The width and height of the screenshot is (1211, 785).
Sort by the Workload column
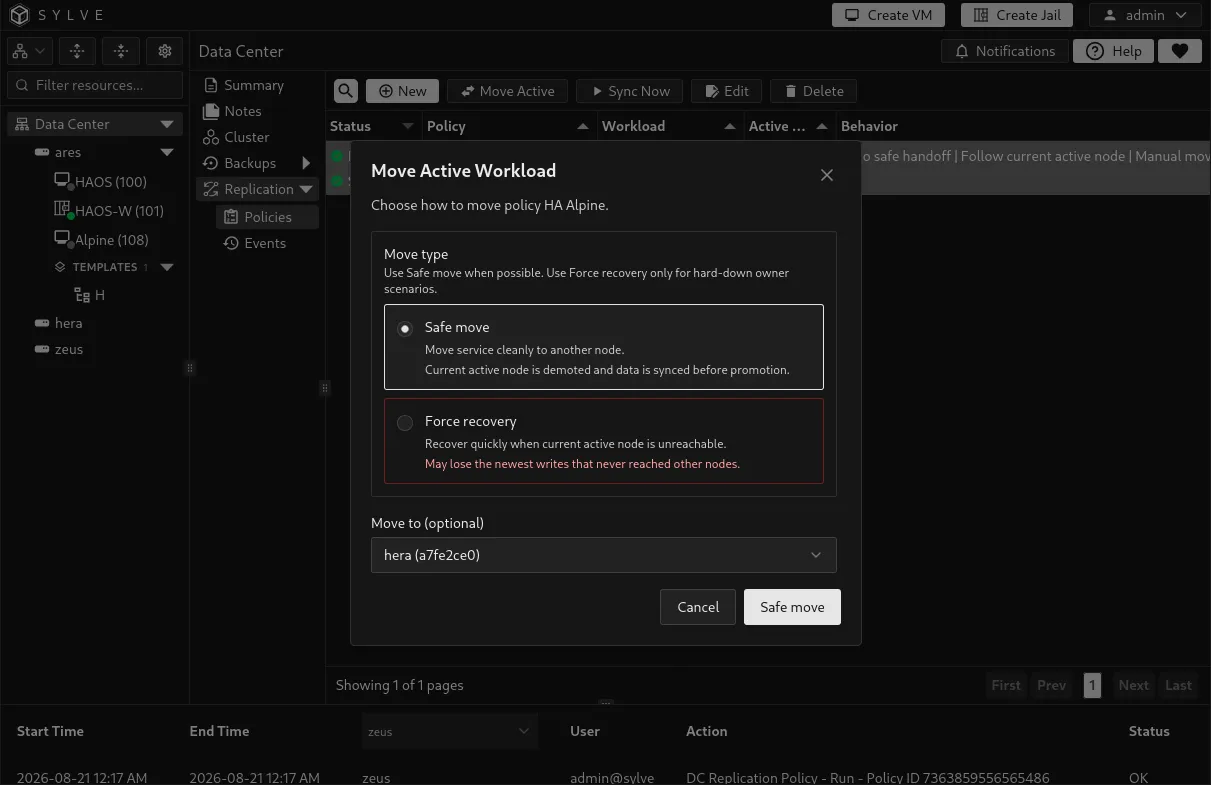point(669,126)
